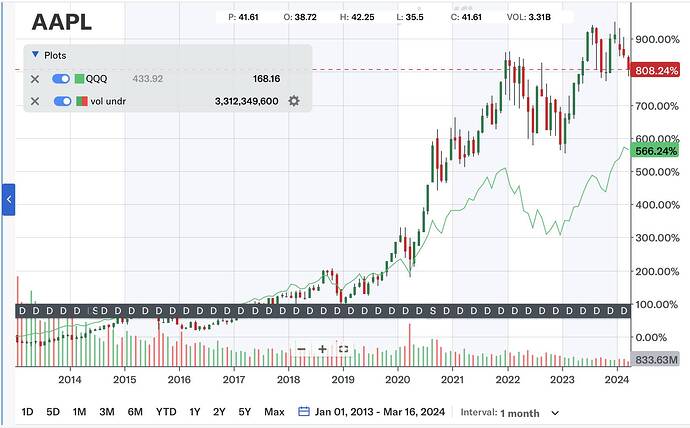
Task: Open vol undr settings gear
Action: (x=294, y=101)
